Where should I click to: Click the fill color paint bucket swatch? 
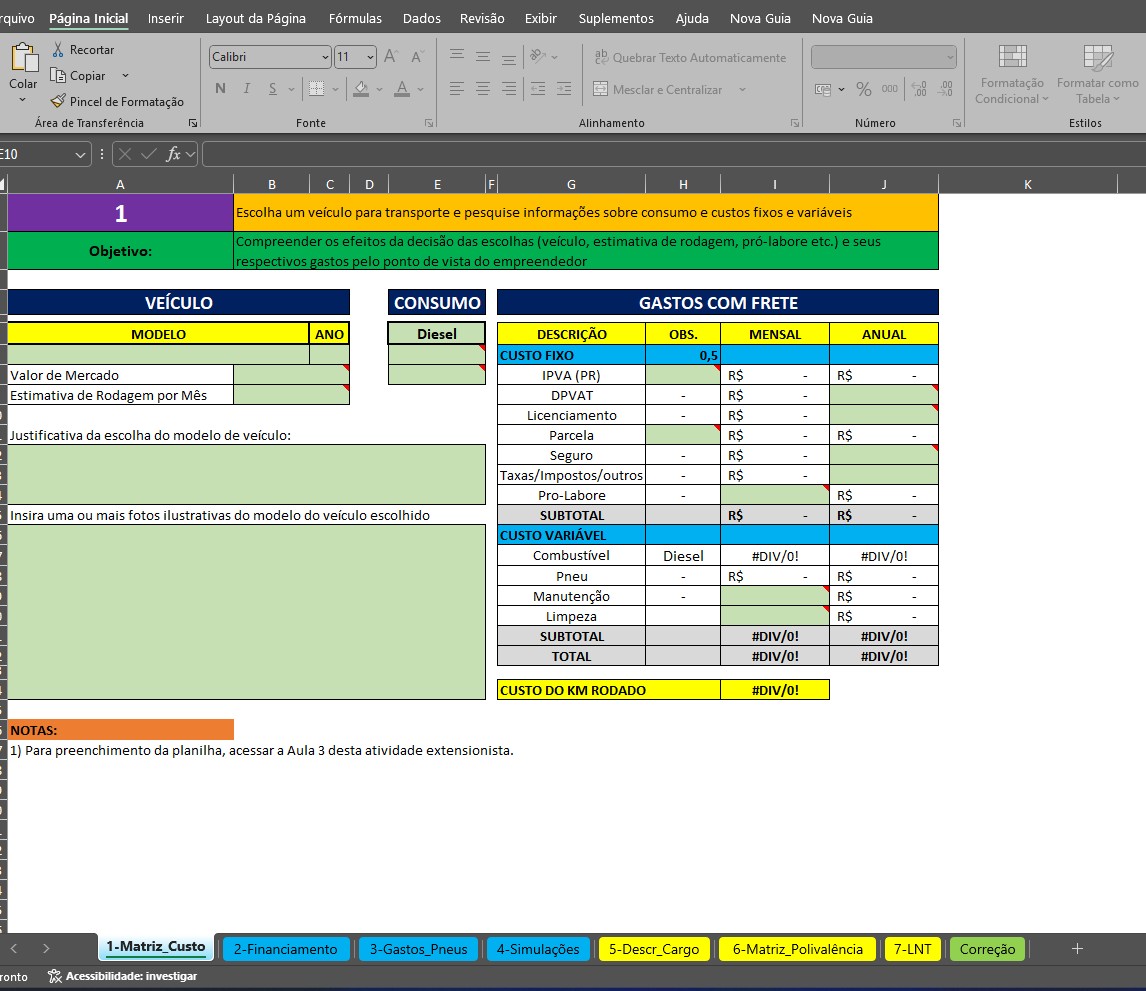[x=362, y=89]
